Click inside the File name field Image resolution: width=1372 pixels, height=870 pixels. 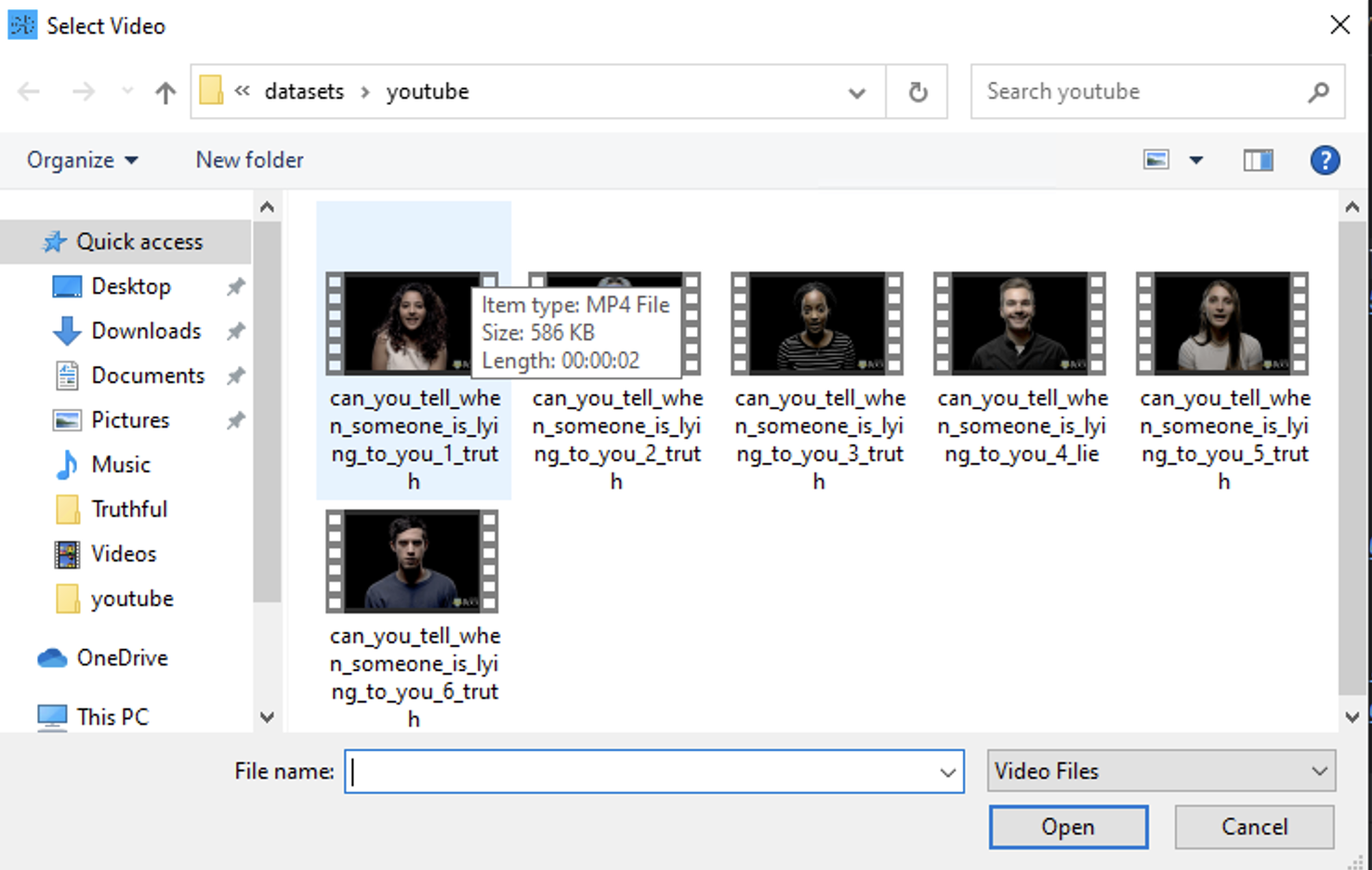pyautogui.click(x=651, y=771)
